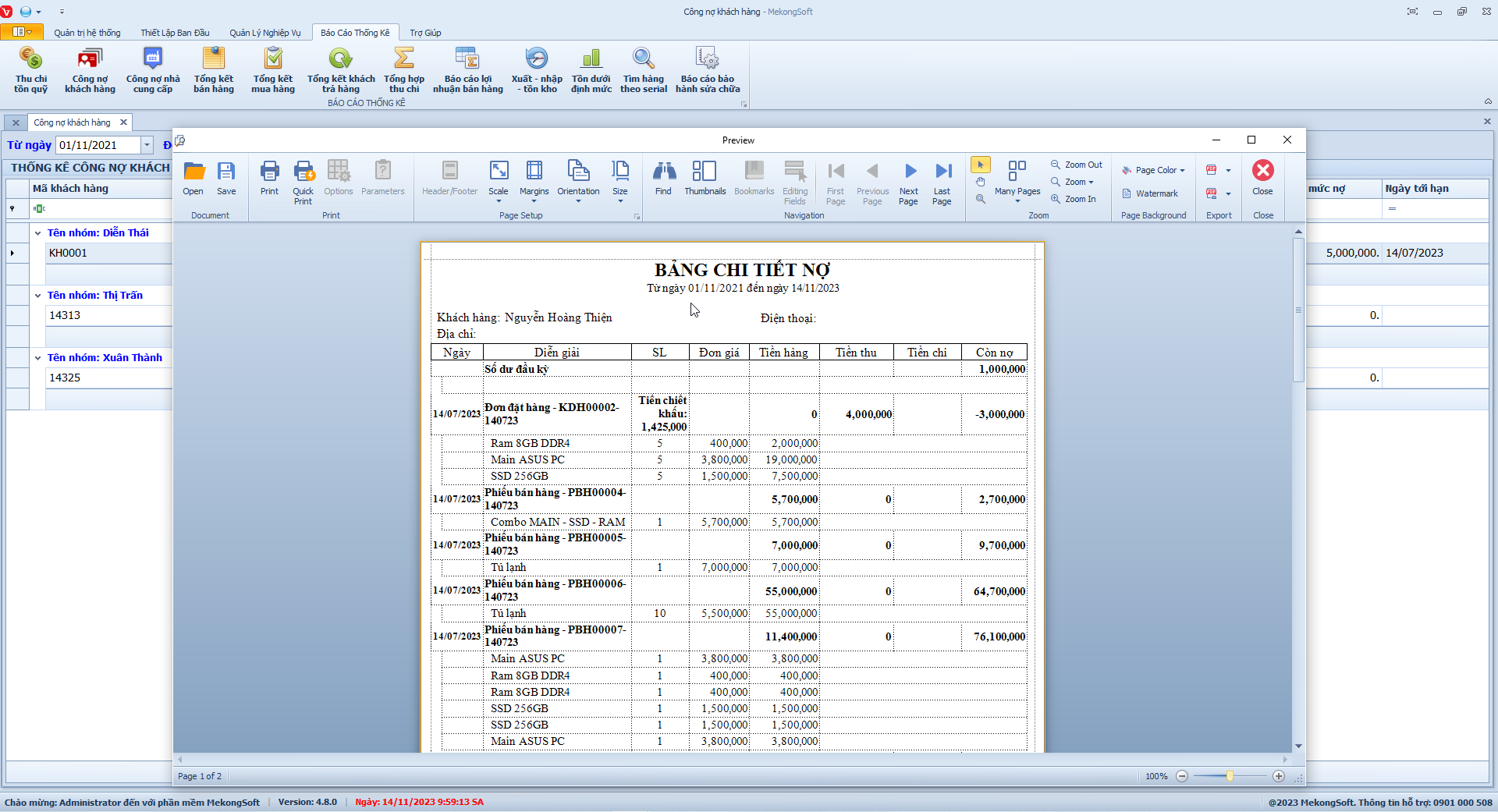The image size is (1498, 812).
Task: Click the Print icon in Preview
Action: [269, 177]
